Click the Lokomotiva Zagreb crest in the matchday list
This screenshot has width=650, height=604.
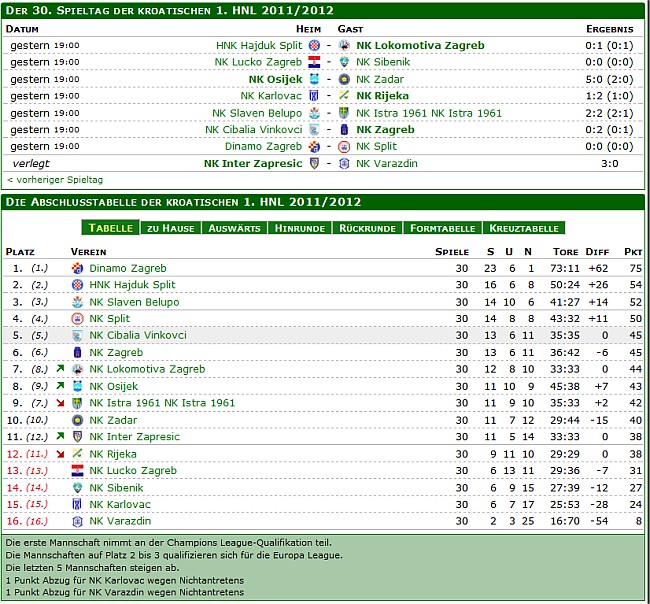344,45
